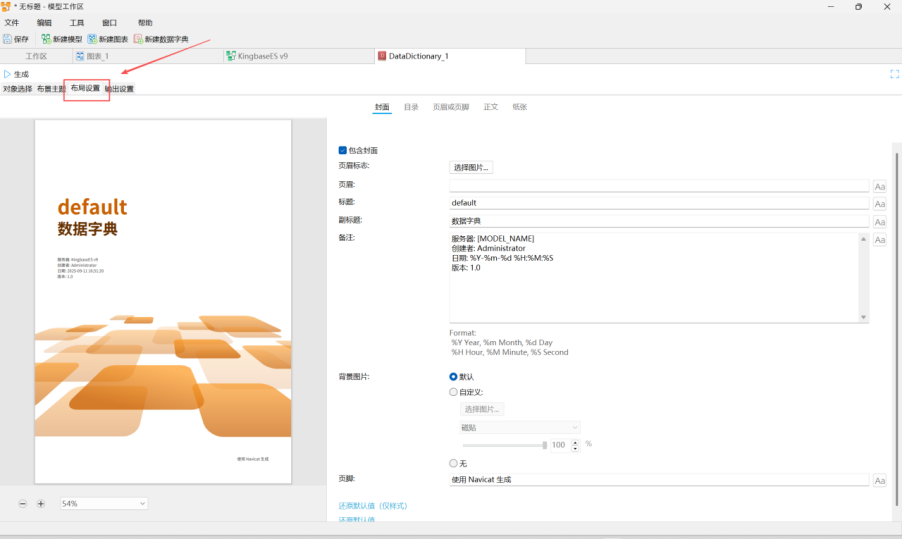This screenshot has width=903, height=539.
Task: Uncheck the 包含封面 checkbox
Action: pyautogui.click(x=343, y=150)
